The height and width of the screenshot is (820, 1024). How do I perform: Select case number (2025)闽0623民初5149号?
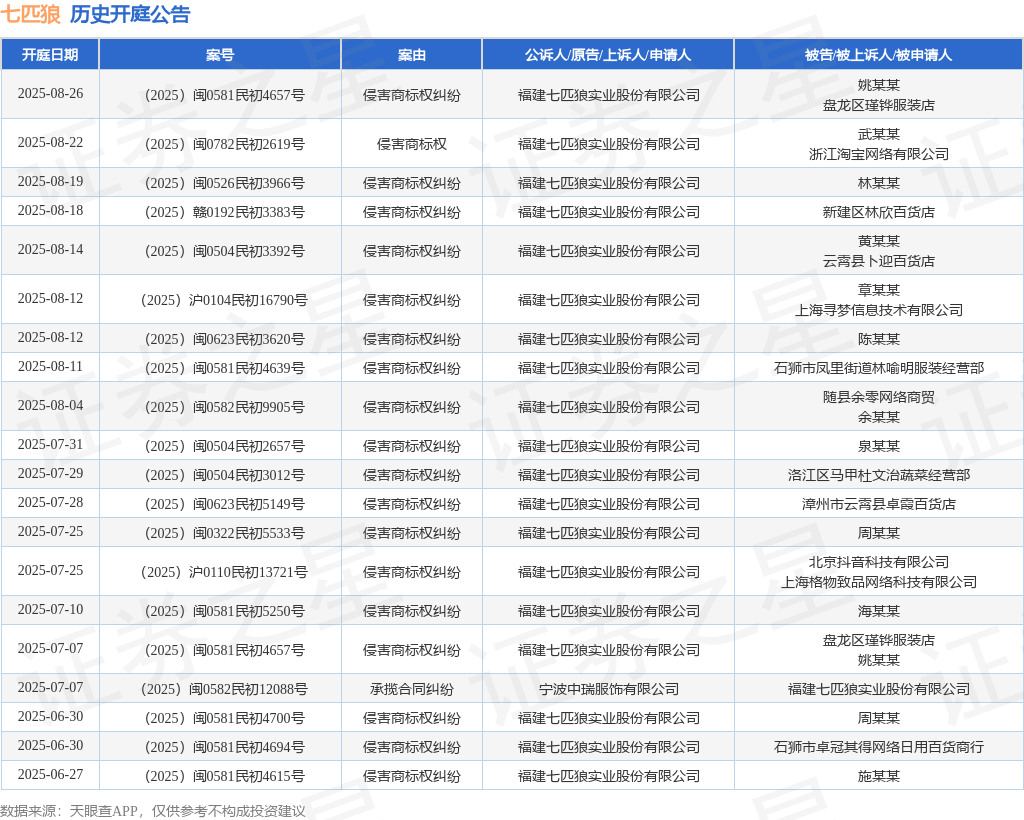tap(224, 505)
